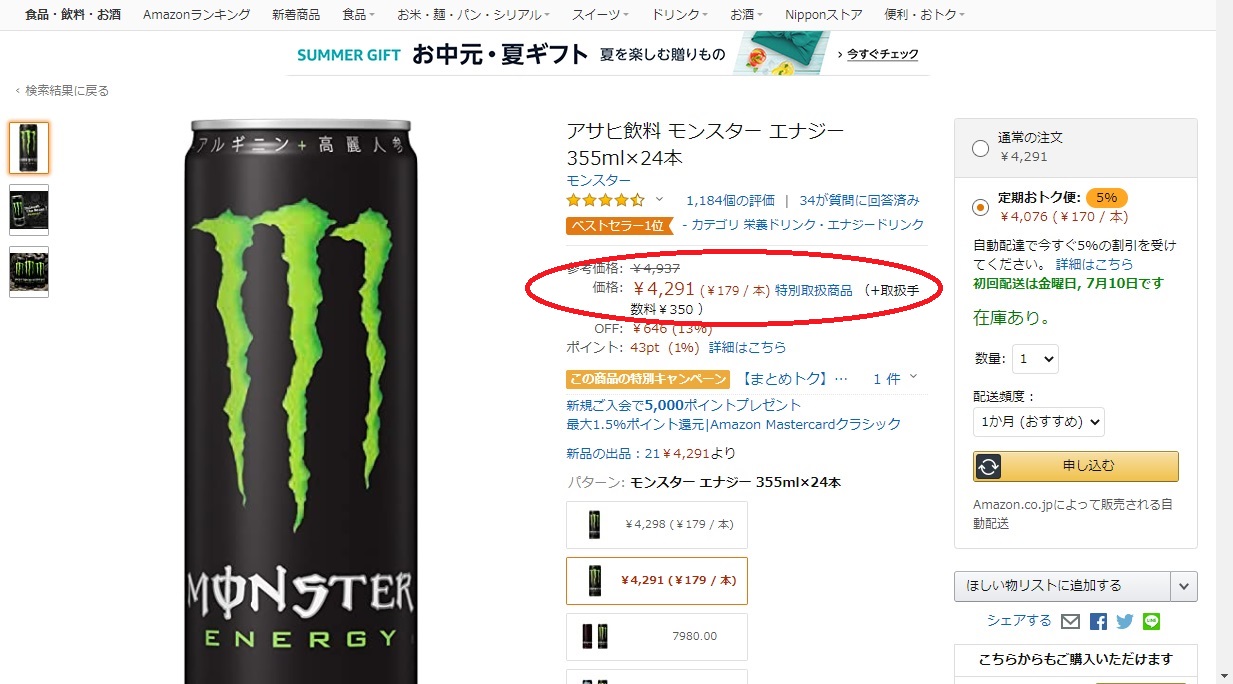Open the ドリンク menu in navigation
1233x684 pixels.
(679, 15)
